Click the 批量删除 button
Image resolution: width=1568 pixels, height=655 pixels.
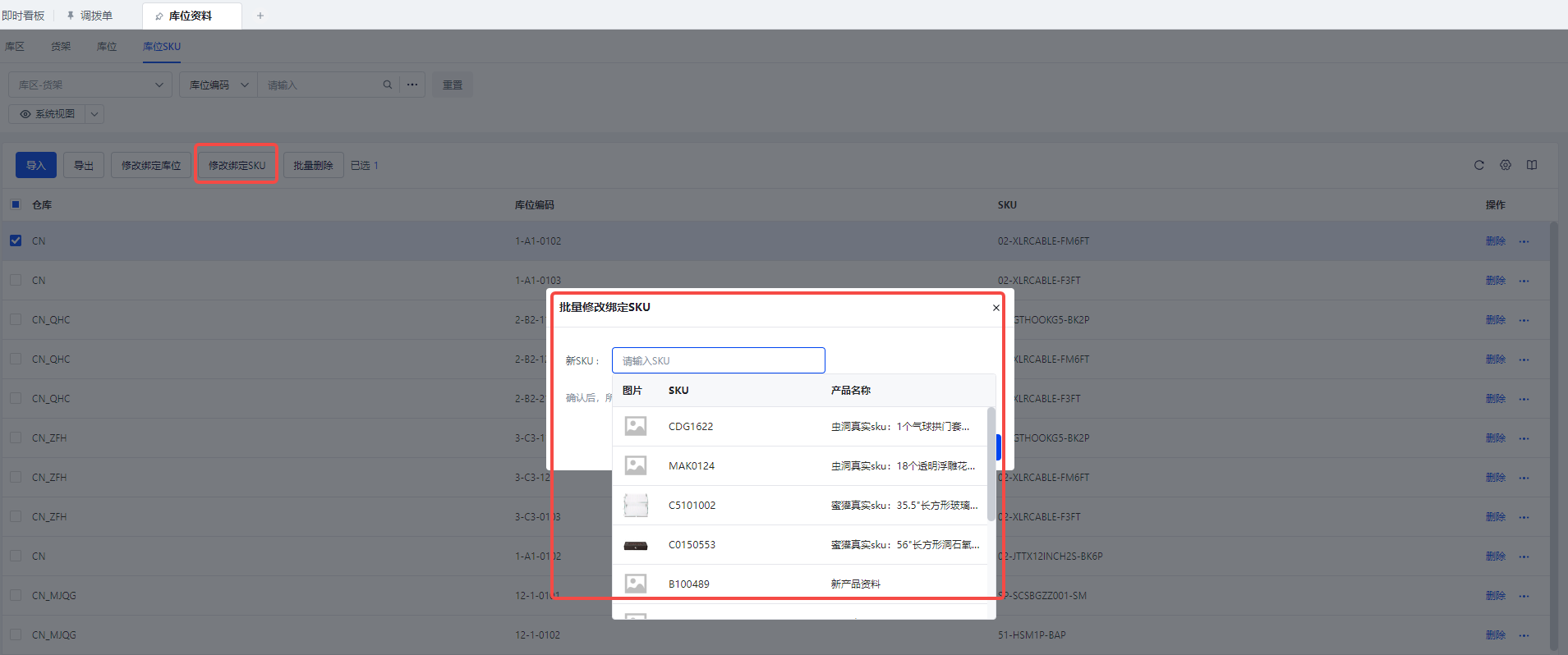314,165
